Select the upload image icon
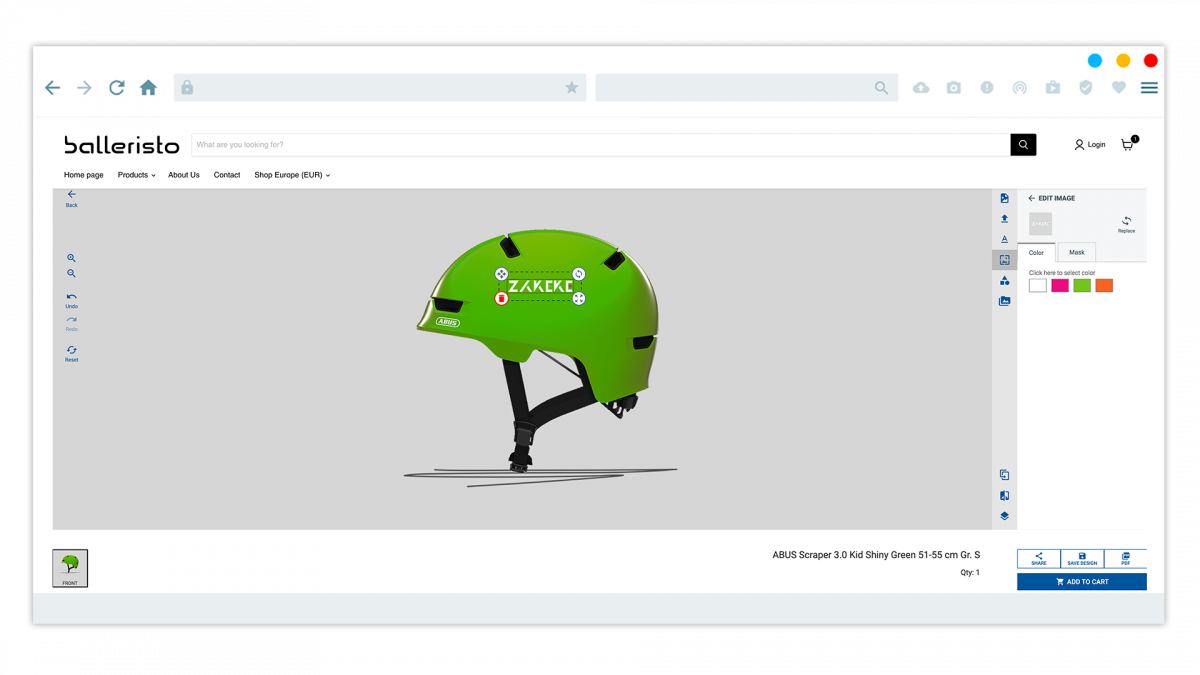The height and width of the screenshot is (675, 1200). click(x=1004, y=218)
